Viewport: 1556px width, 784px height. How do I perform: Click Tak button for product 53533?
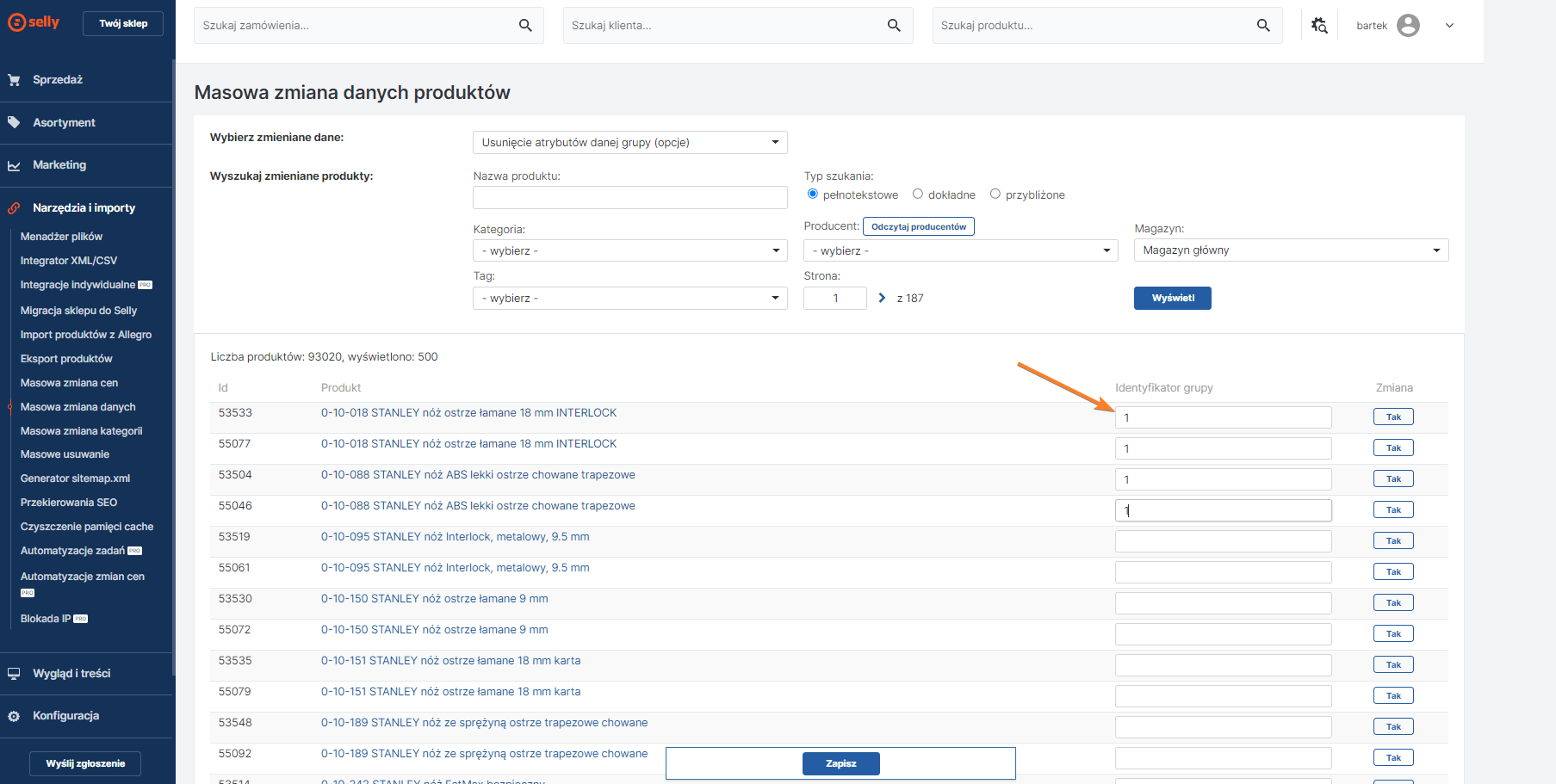(x=1392, y=417)
